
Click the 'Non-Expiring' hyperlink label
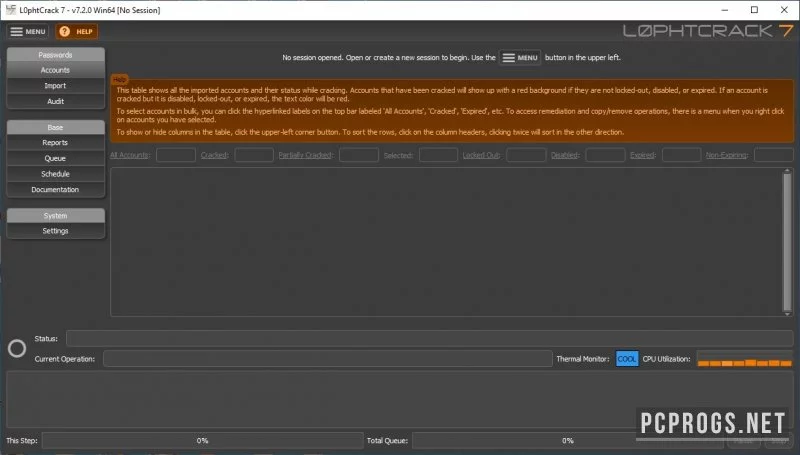727,155
